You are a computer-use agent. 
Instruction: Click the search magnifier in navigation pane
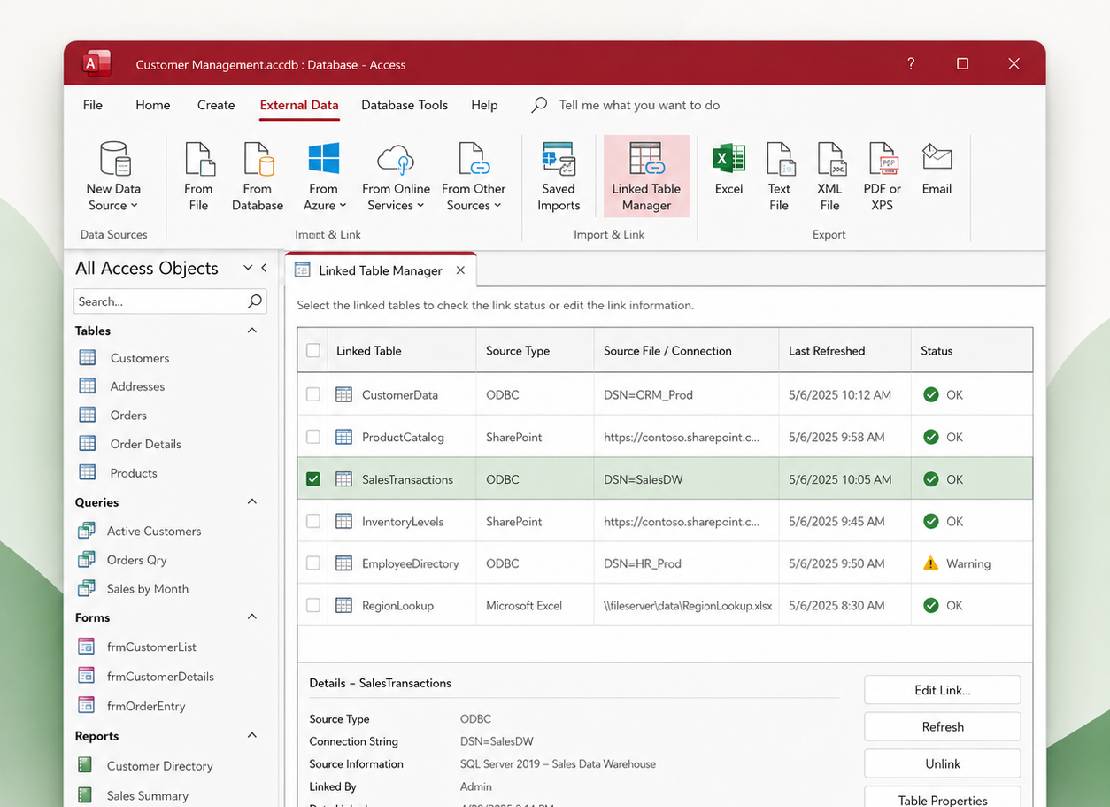coord(255,301)
